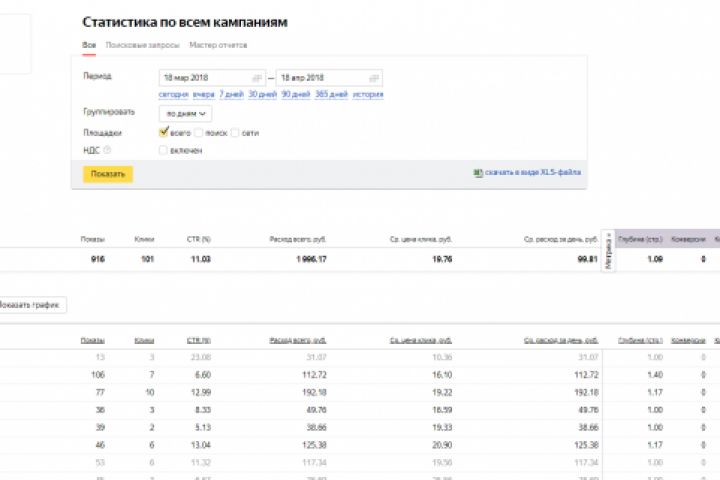Click average click price '19.76' in totals
The height and width of the screenshot is (480, 720).
[442, 259]
